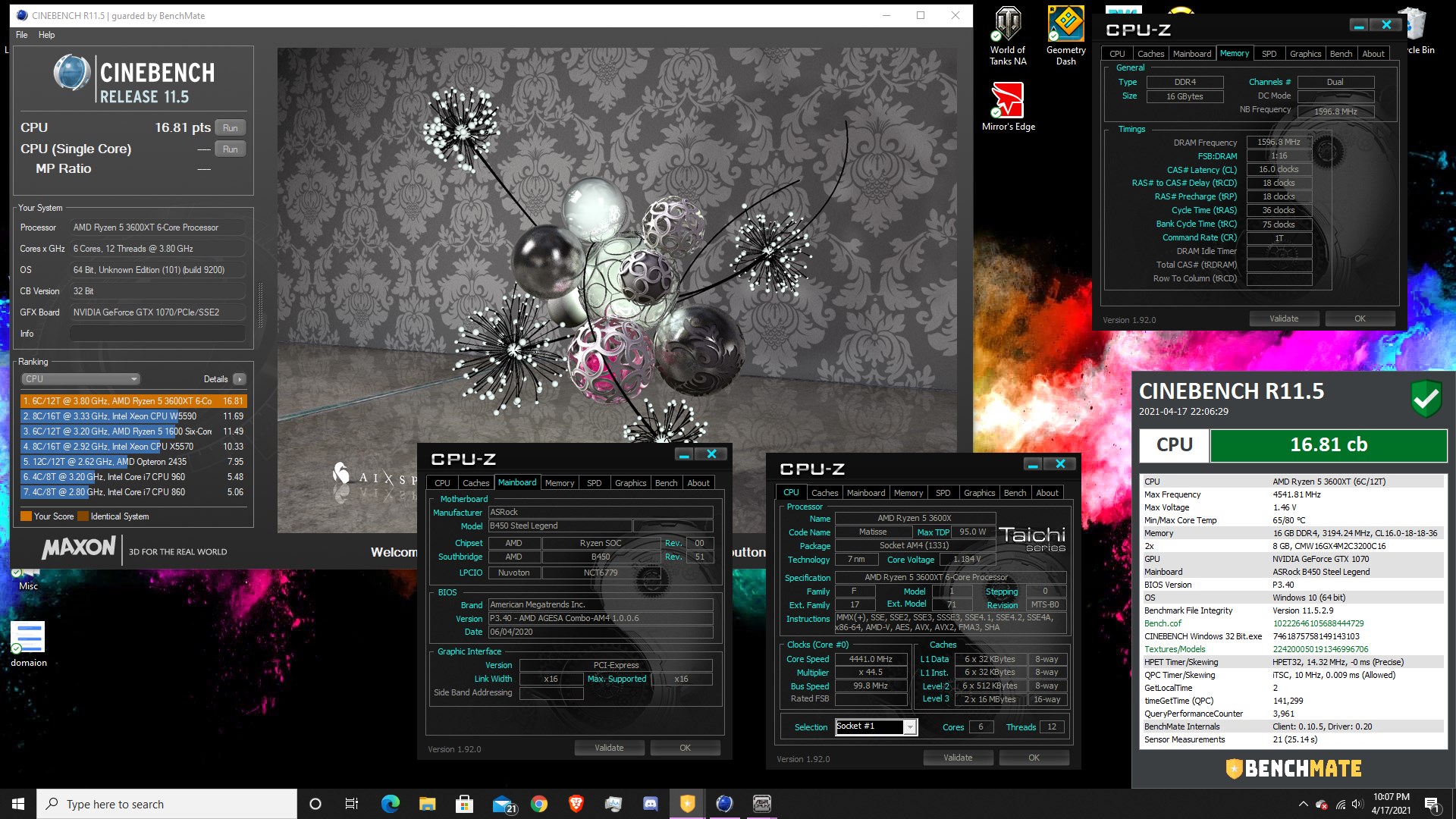This screenshot has width=1456, height=819.
Task: Expand ranking Details arrow button
Action: (x=239, y=379)
